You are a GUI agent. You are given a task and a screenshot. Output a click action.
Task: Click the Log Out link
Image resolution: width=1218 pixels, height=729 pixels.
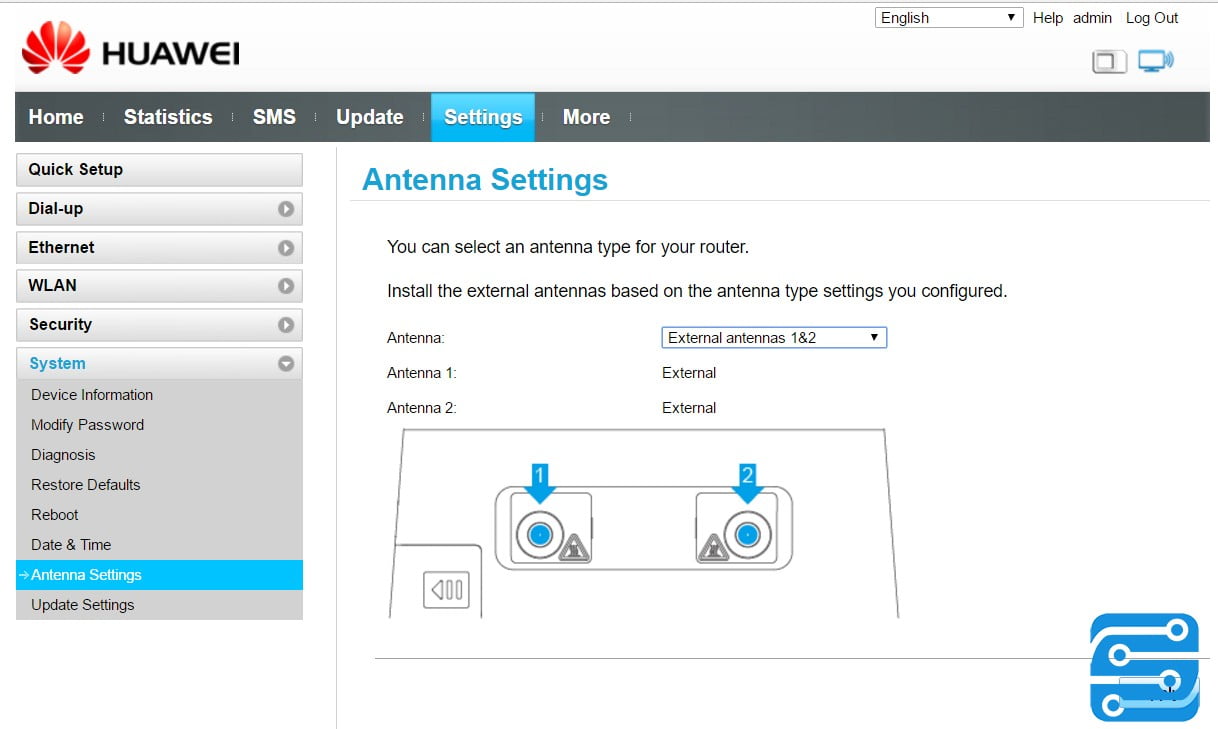pyautogui.click(x=1151, y=18)
